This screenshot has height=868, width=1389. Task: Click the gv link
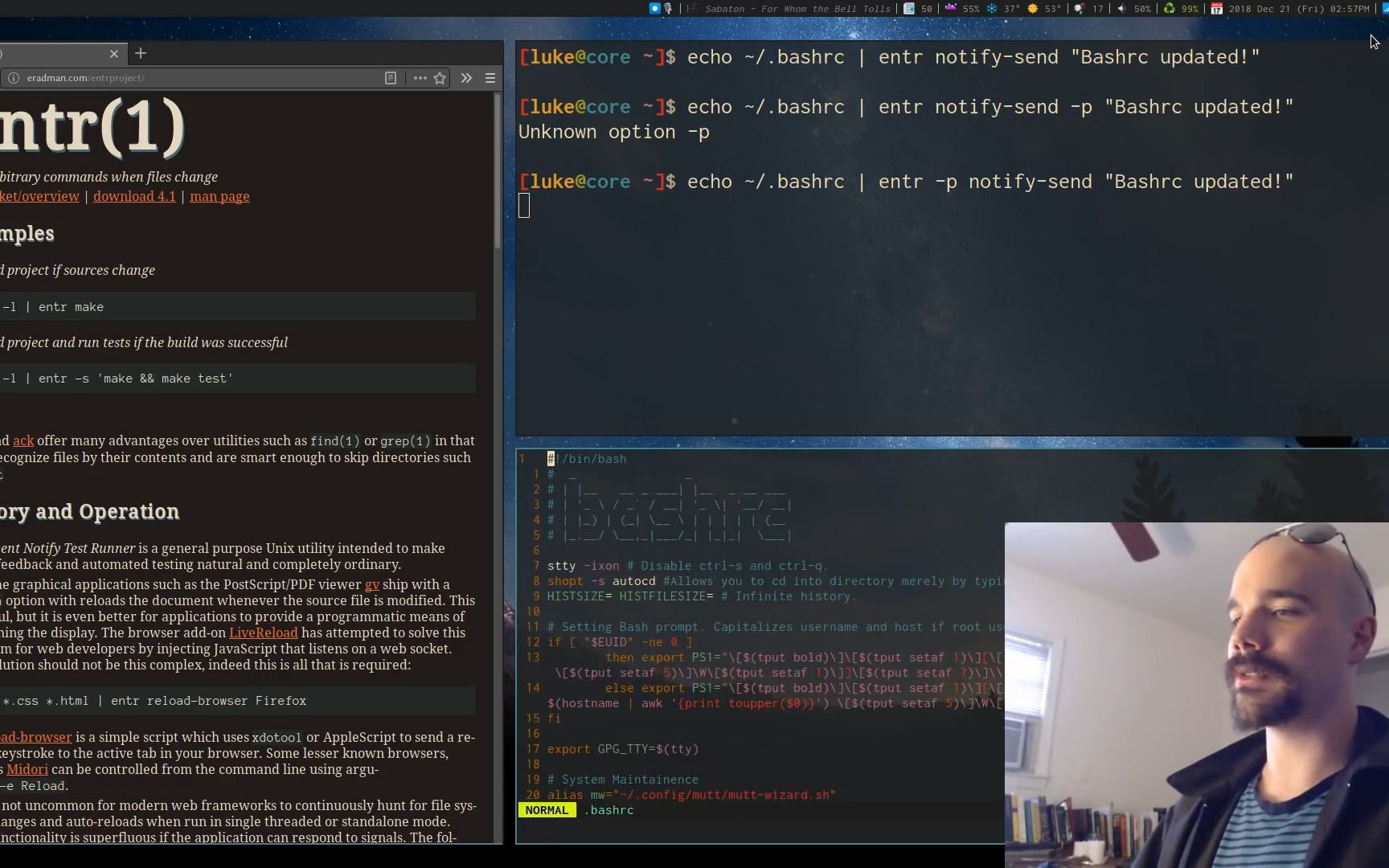click(372, 584)
